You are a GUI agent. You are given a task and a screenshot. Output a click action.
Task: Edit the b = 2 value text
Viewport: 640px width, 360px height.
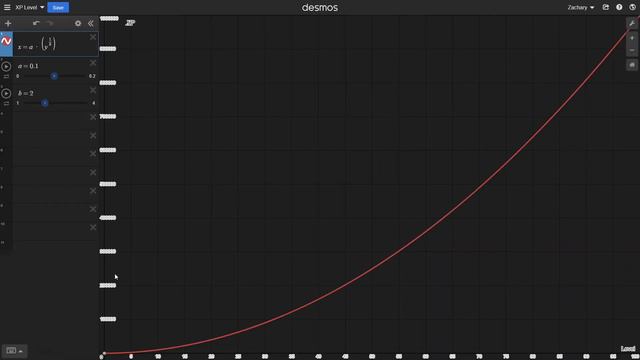[x=26, y=93]
